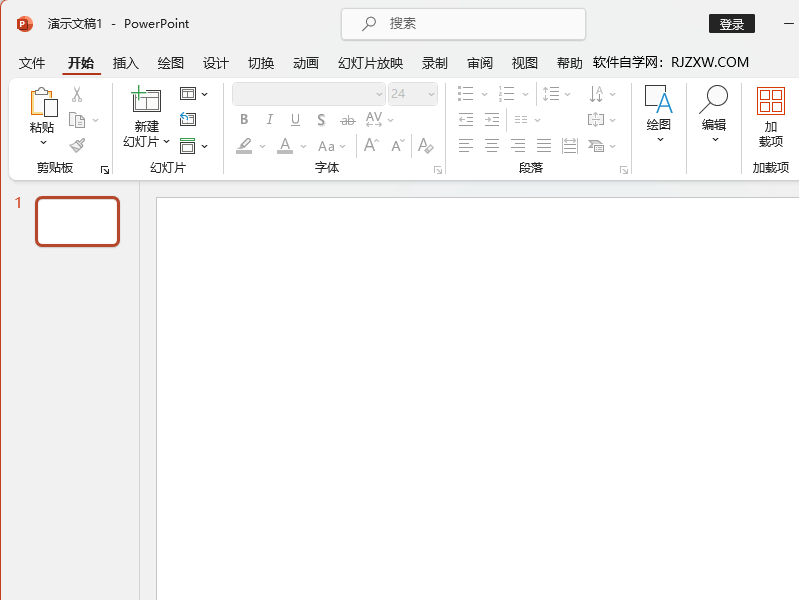Click the Copy icon
This screenshot has height=600, width=799.
coord(77,120)
